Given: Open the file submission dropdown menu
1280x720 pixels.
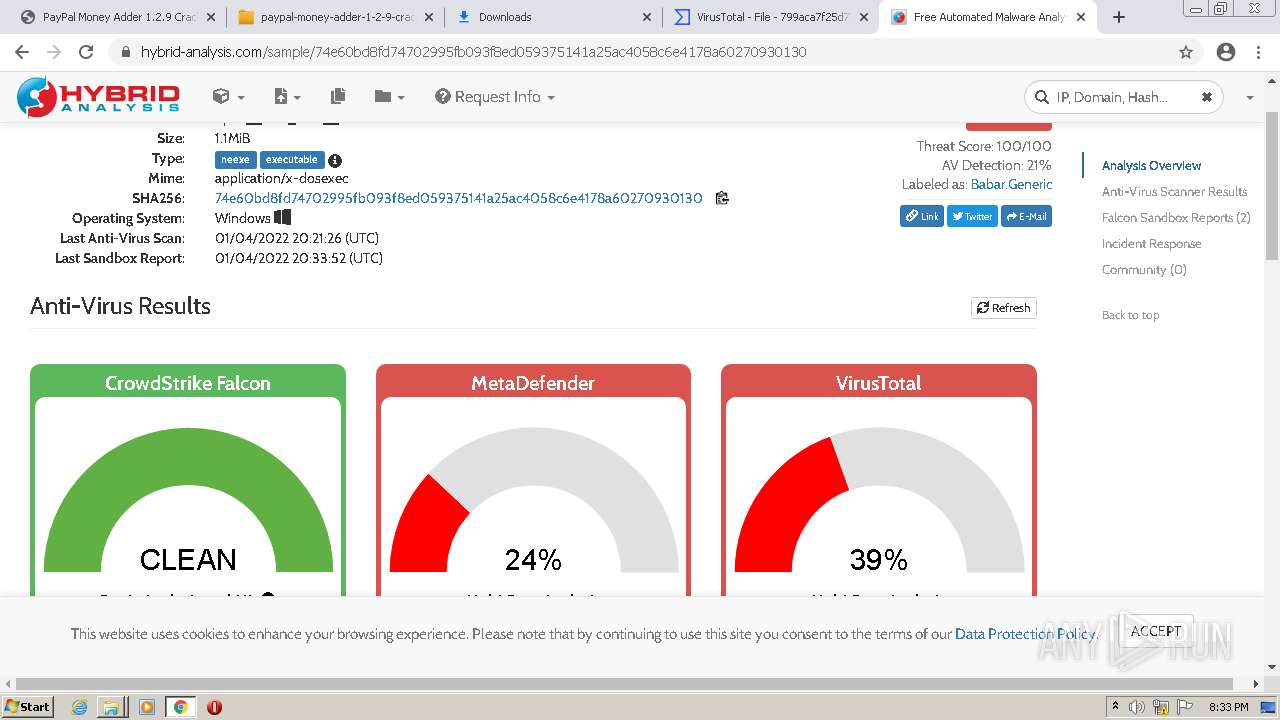Looking at the screenshot, I should pyautogui.click(x=287, y=96).
